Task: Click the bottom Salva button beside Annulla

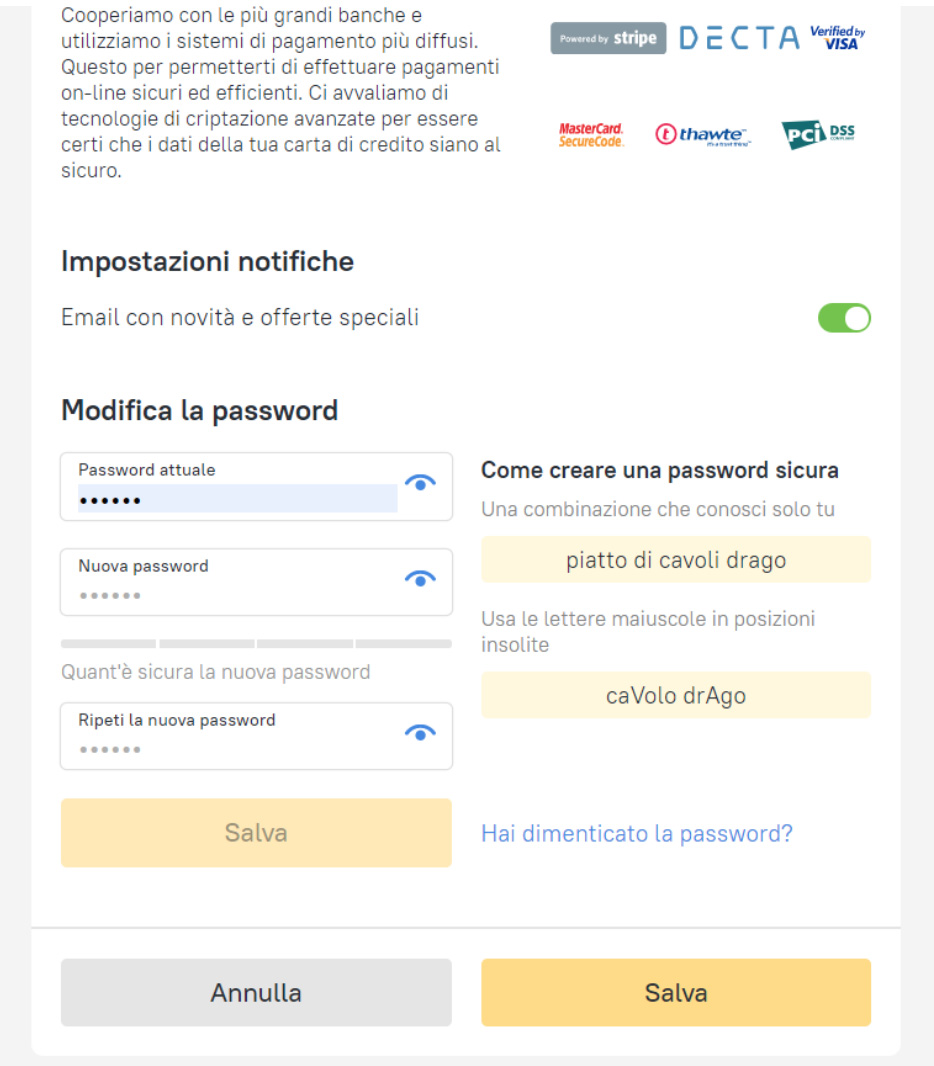Action: [x=676, y=992]
